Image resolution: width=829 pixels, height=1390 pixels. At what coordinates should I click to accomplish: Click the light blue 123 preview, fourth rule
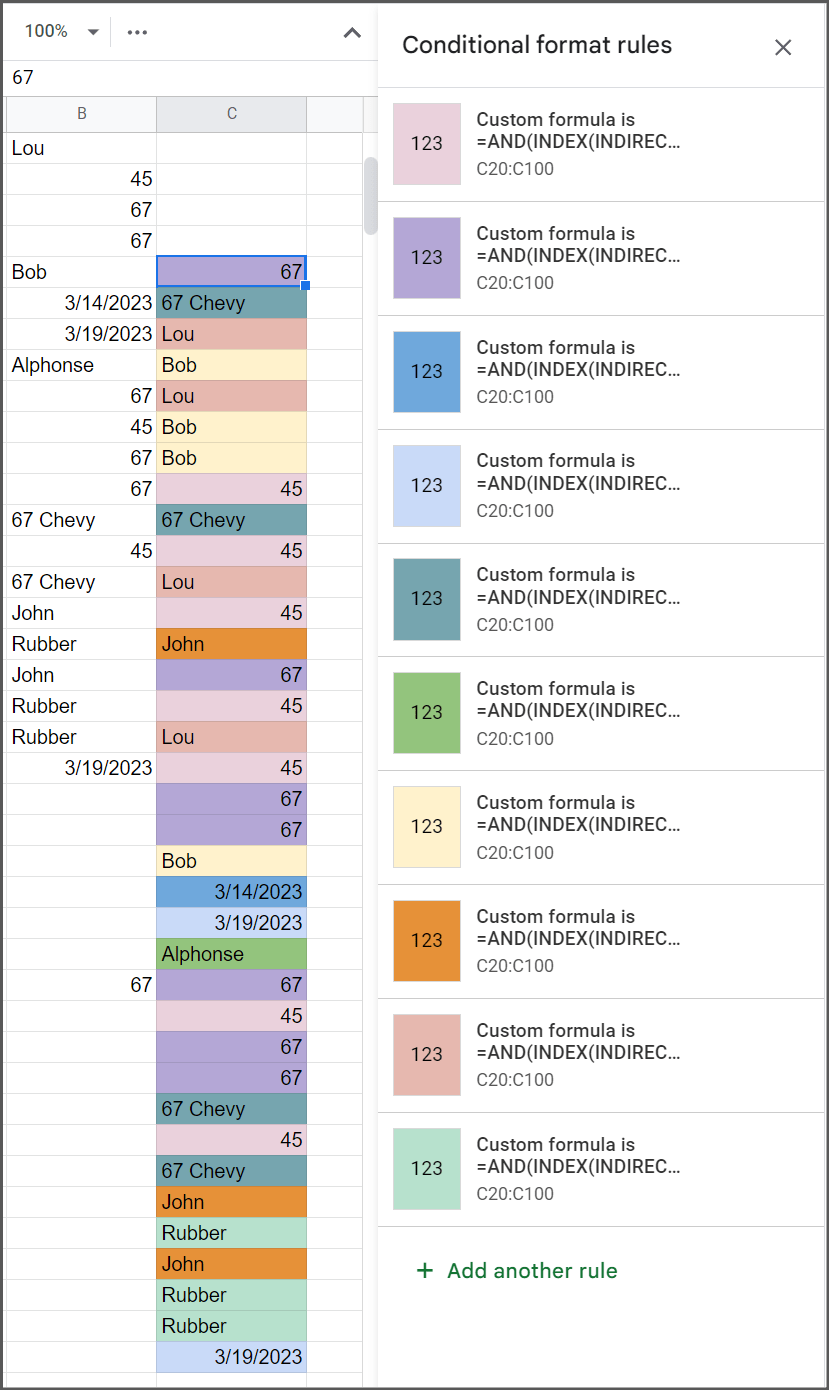coord(427,485)
